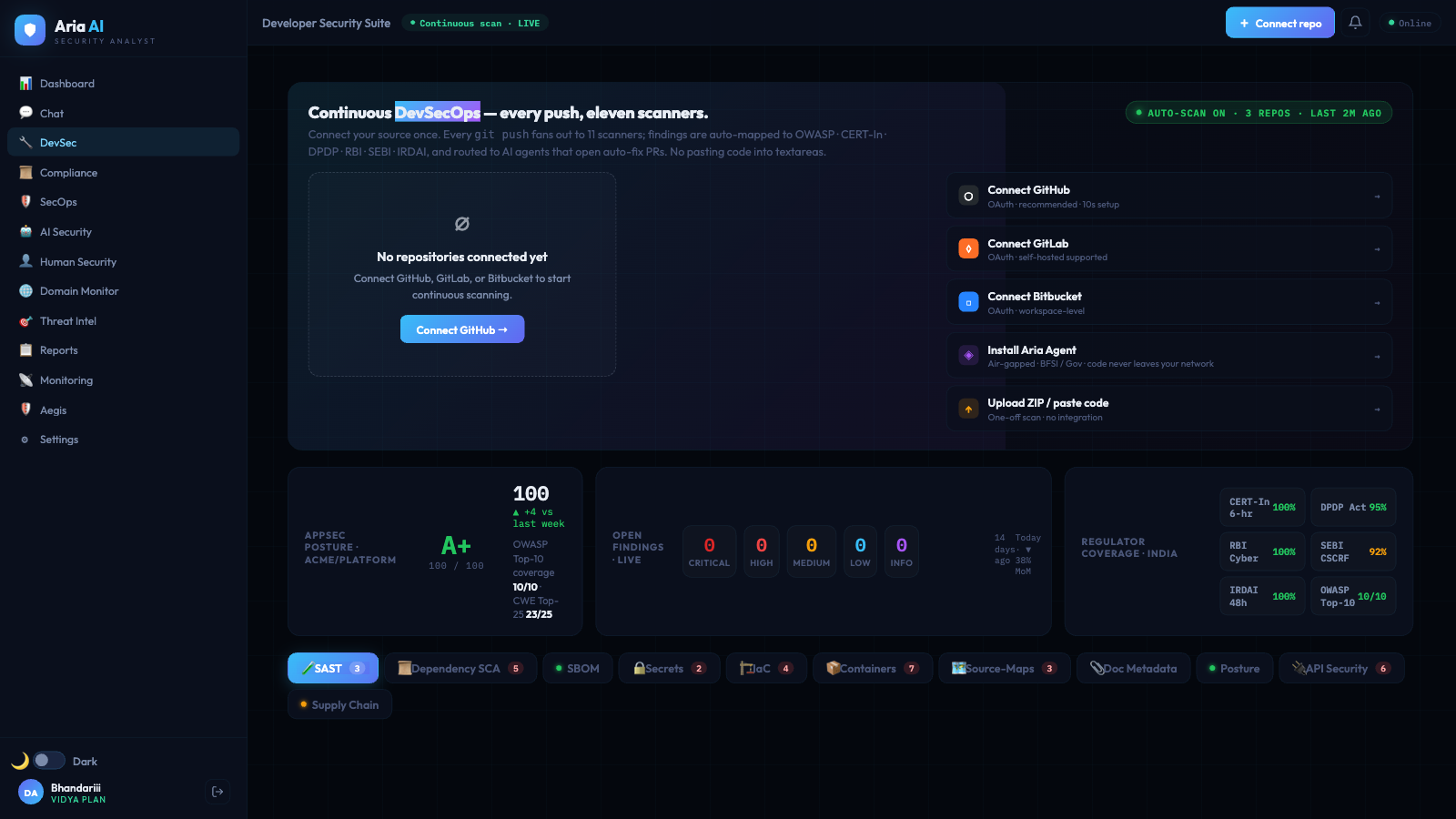
Task: Click the Compliance scroll icon
Action: [x=25, y=173]
